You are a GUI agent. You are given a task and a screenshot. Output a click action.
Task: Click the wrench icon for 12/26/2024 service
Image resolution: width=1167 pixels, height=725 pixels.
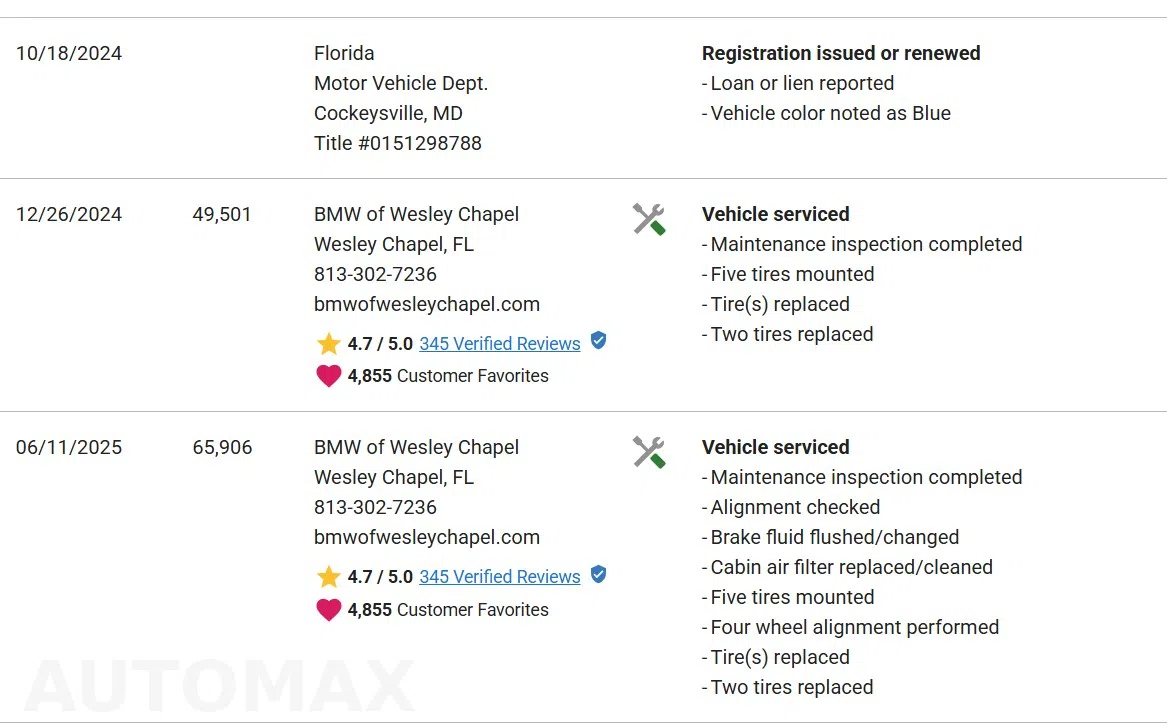click(649, 220)
